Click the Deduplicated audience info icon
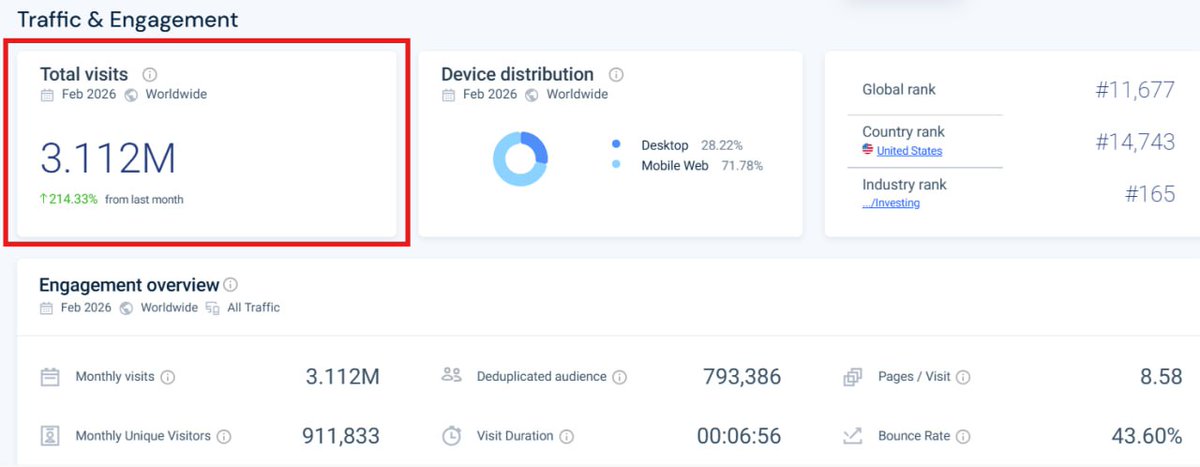 point(620,377)
